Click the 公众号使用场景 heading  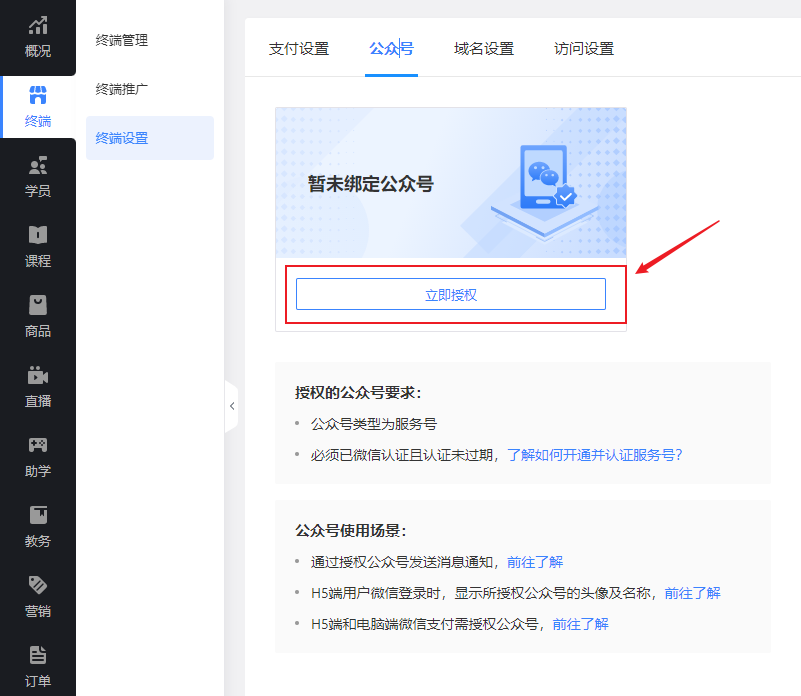(x=350, y=531)
